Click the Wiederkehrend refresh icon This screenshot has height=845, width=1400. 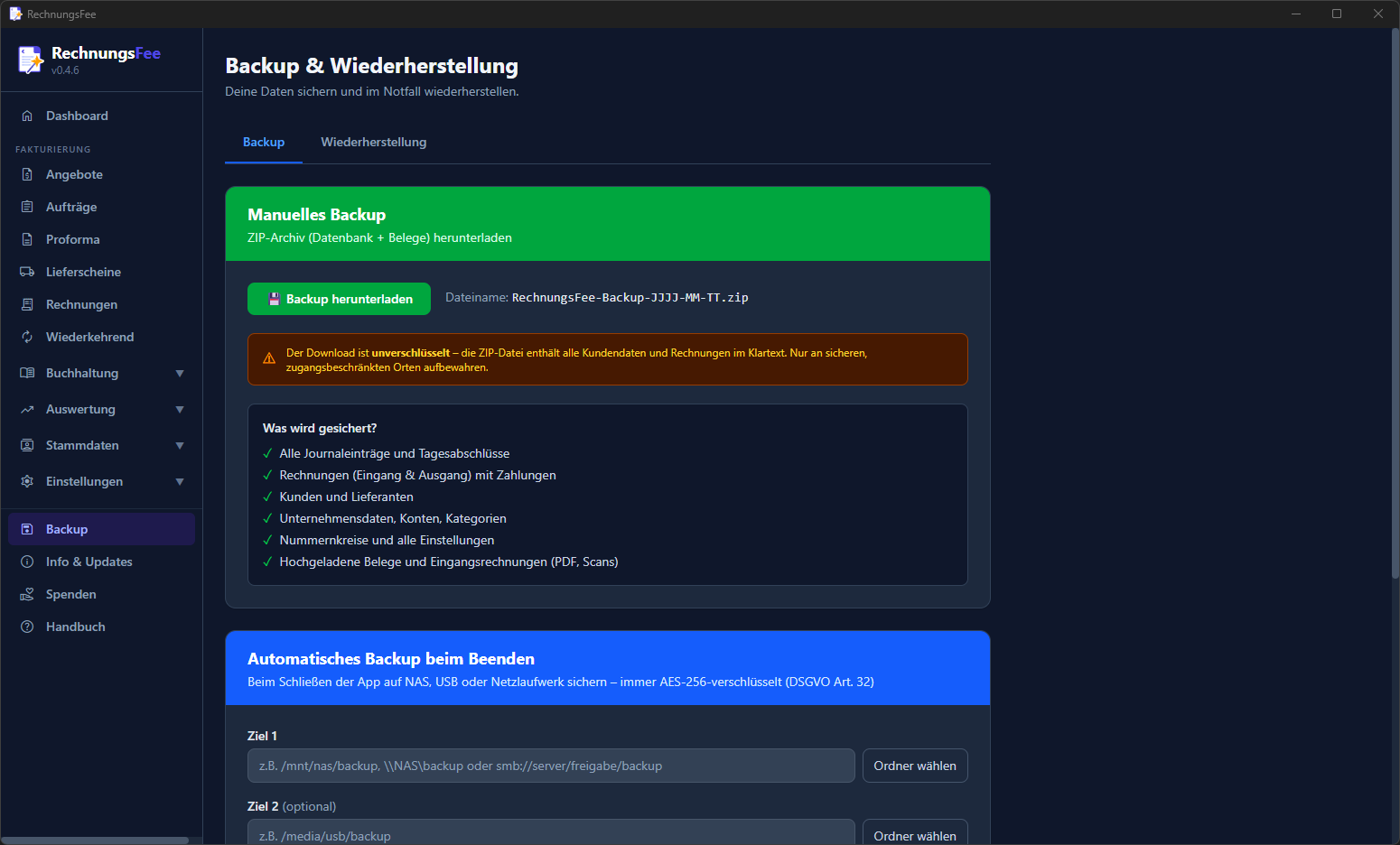[27, 337]
